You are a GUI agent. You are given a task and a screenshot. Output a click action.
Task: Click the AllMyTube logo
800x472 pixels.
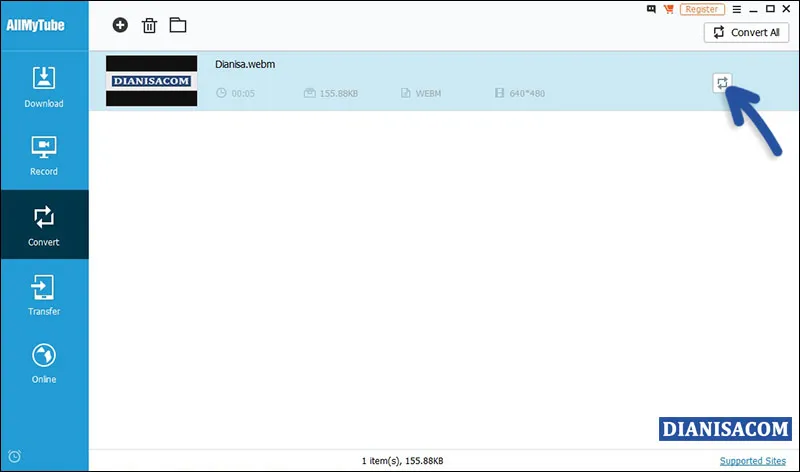(x=35, y=25)
